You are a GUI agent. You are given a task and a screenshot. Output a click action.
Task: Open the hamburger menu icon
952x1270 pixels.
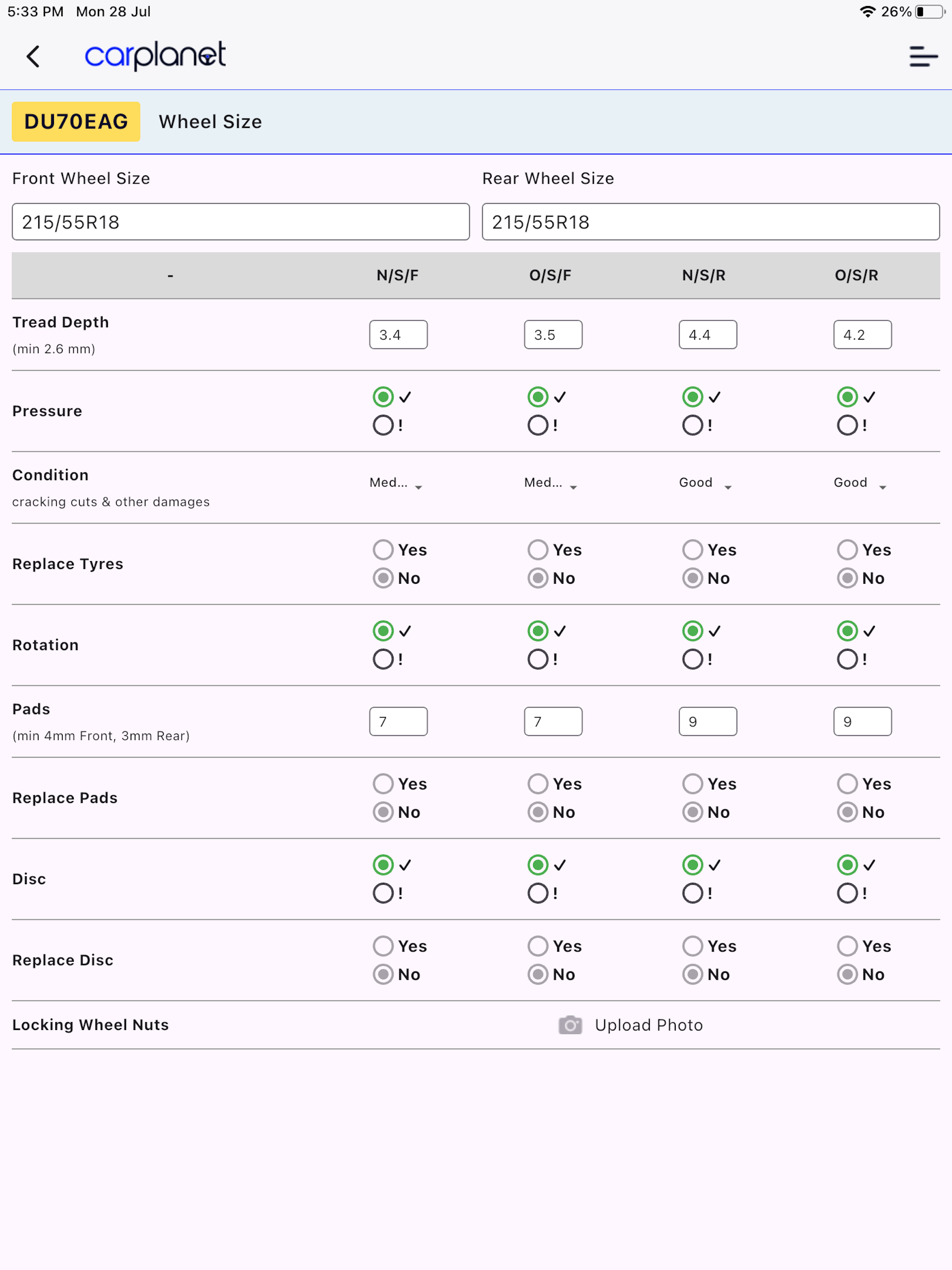pos(923,56)
